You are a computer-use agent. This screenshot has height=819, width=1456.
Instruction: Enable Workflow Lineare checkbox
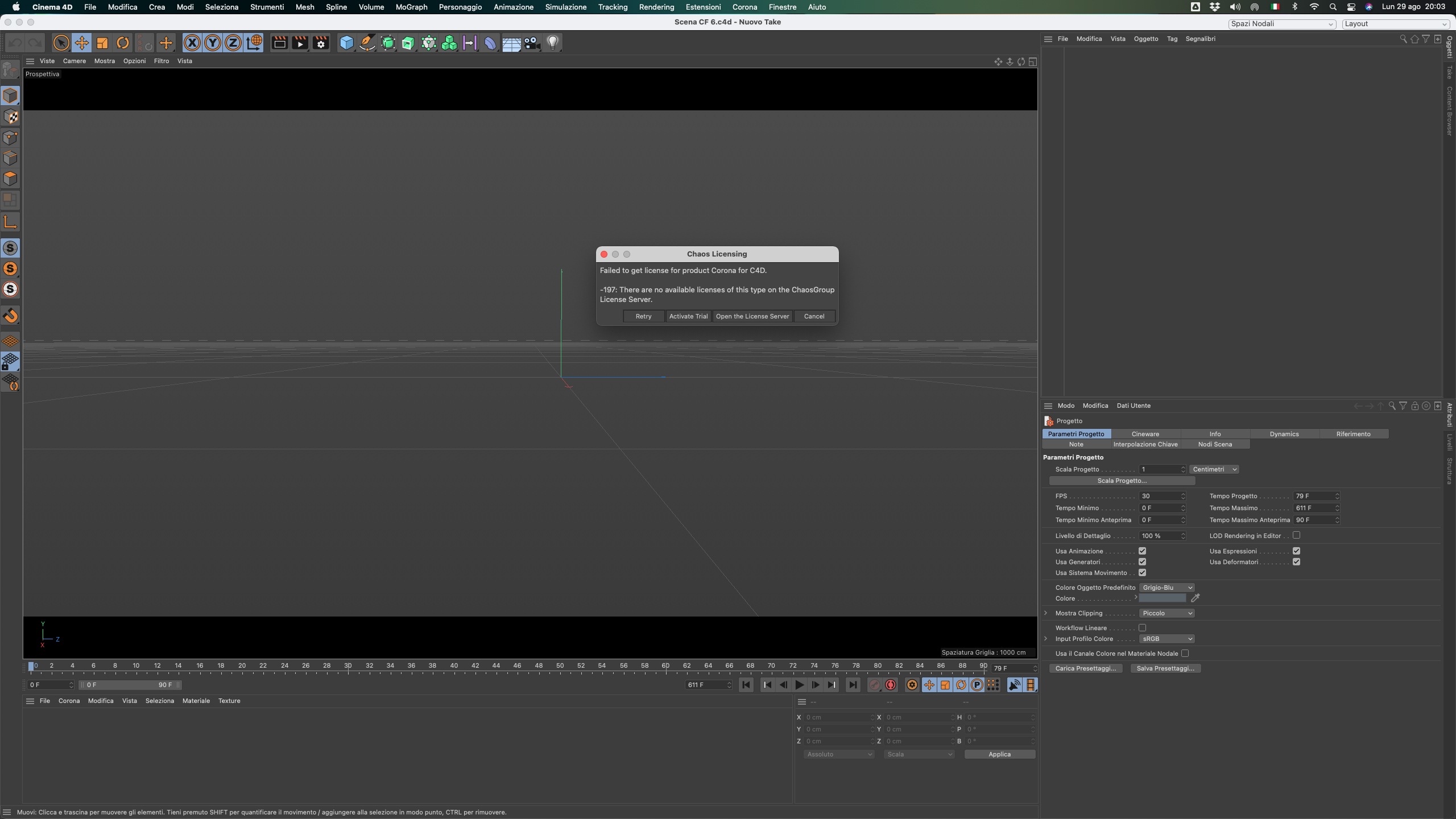[1142, 628]
